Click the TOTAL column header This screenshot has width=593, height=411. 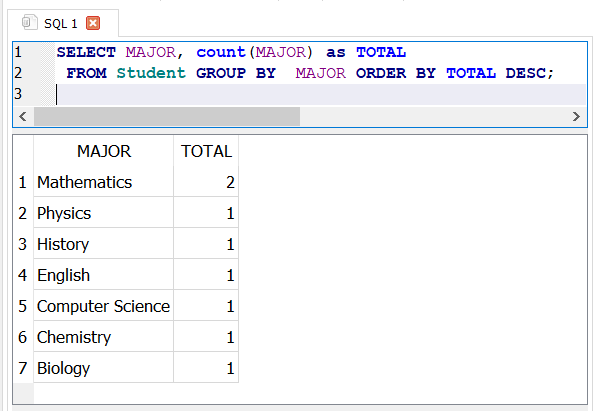pos(206,151)
